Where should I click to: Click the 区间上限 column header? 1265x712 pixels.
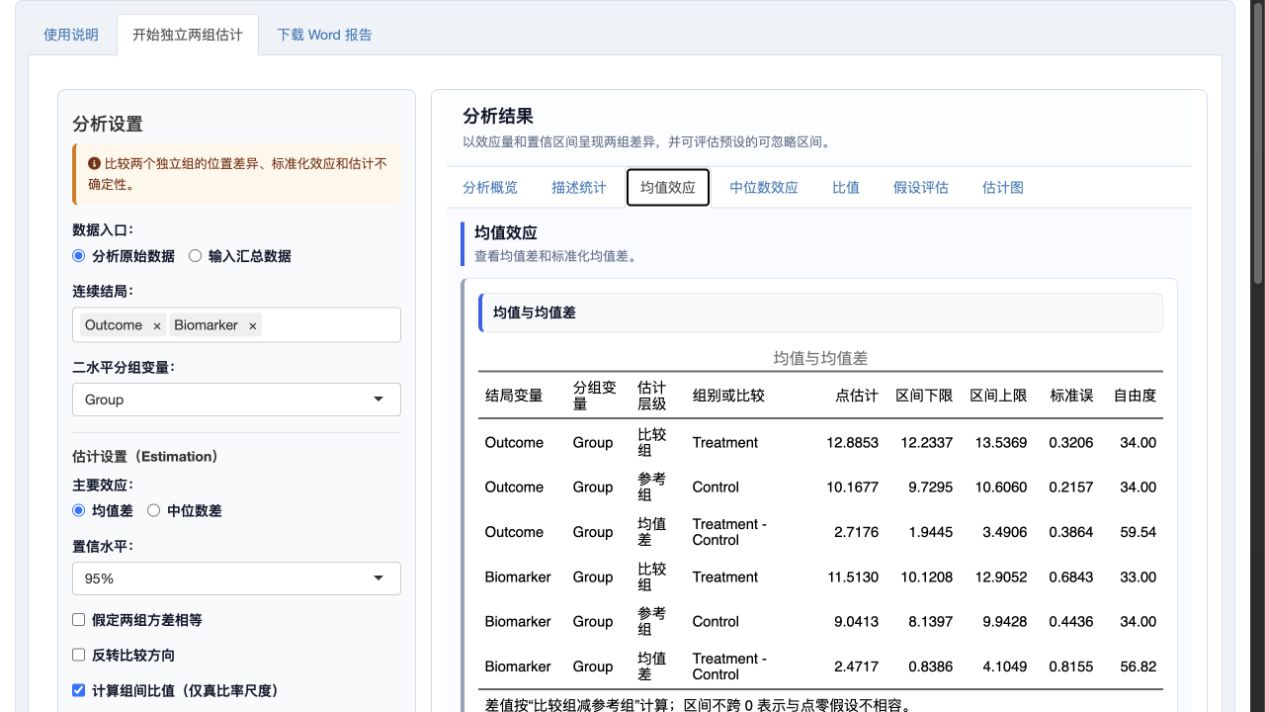point(998,395)
